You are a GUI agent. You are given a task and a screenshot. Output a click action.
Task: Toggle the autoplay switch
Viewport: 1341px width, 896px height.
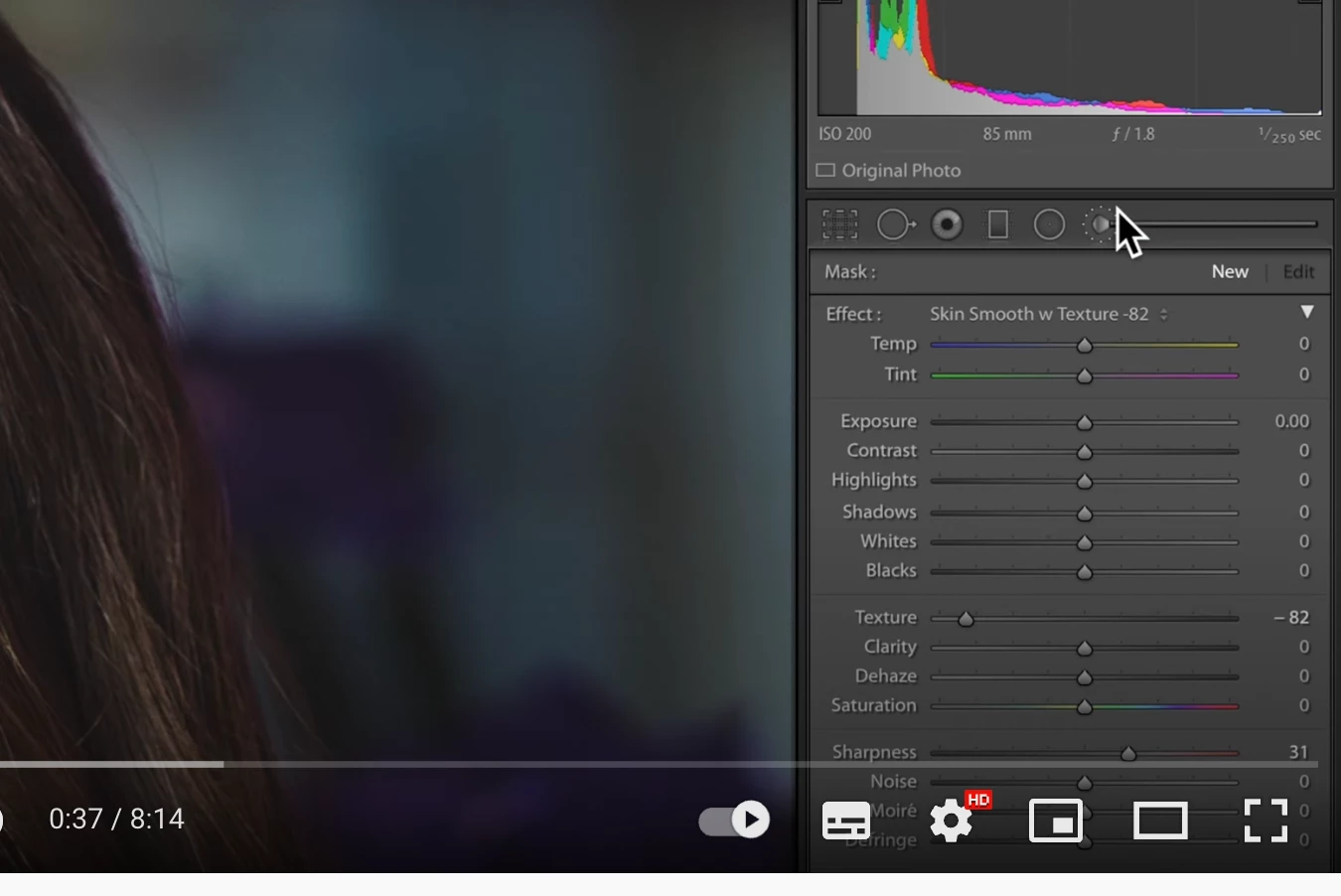coord(734,821)
